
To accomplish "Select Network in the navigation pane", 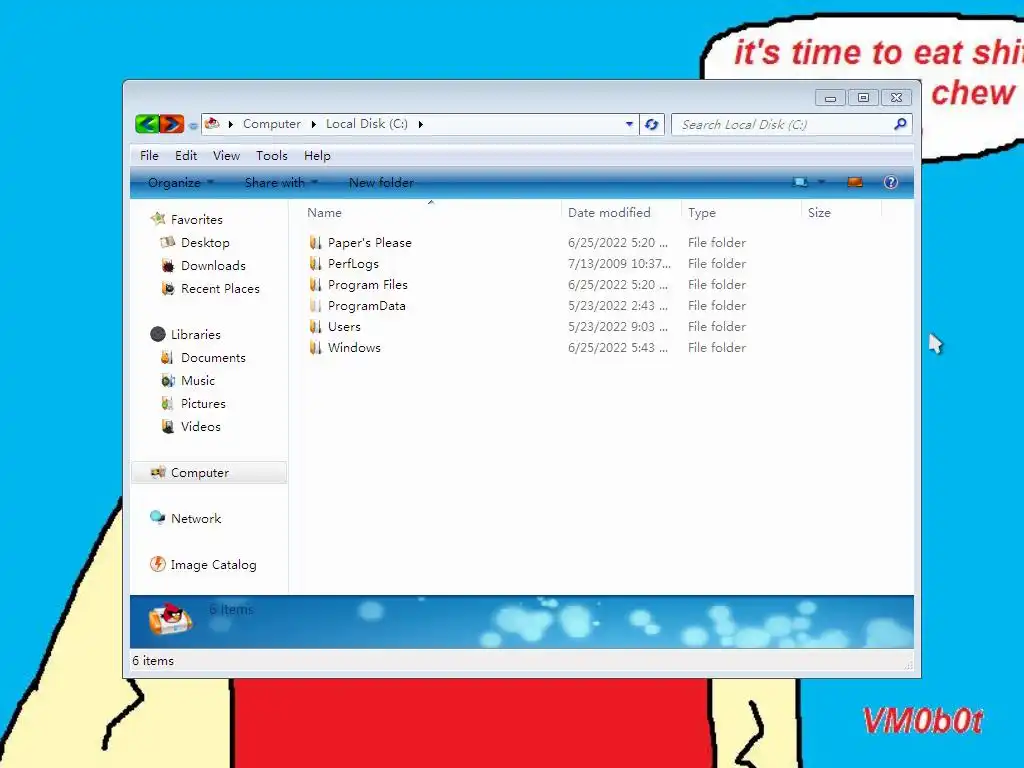I will (x=196, y=519).
